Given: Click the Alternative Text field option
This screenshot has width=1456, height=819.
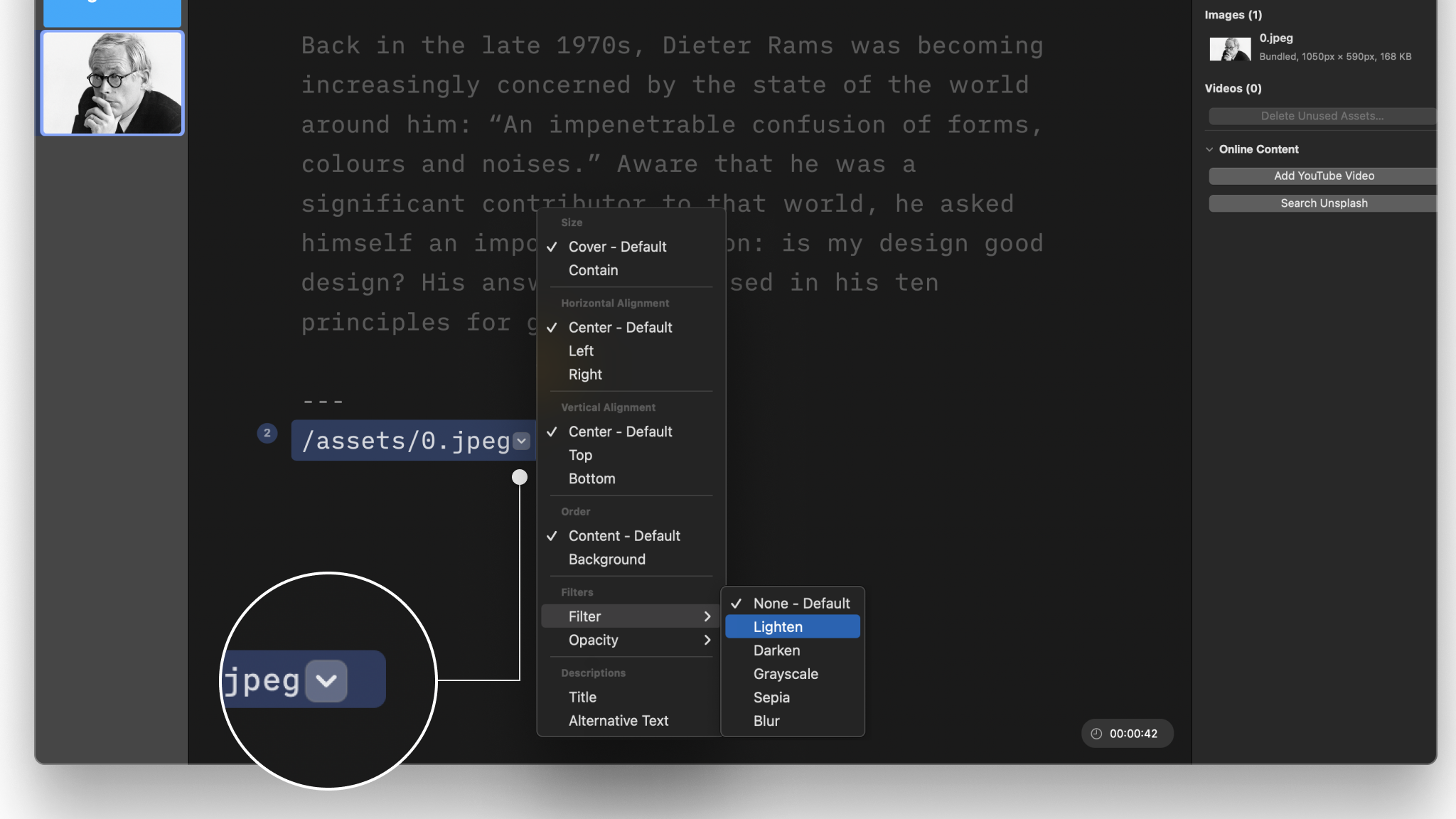Looking at the screenshot, I should (x=619, y=721).
